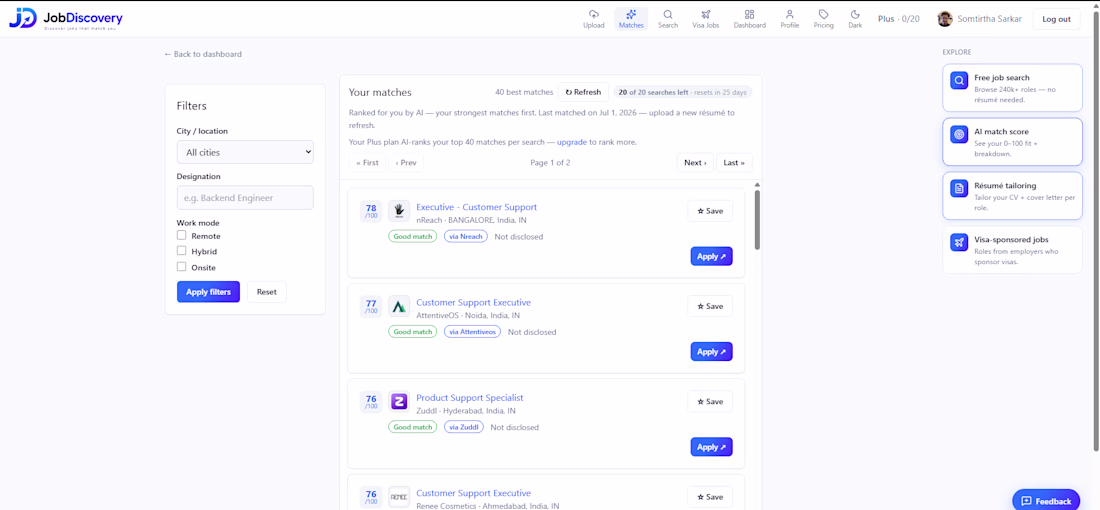
Task: Apply to the Zuddl Product Support job
Action: pyautogui.click(x=711, y=447)
